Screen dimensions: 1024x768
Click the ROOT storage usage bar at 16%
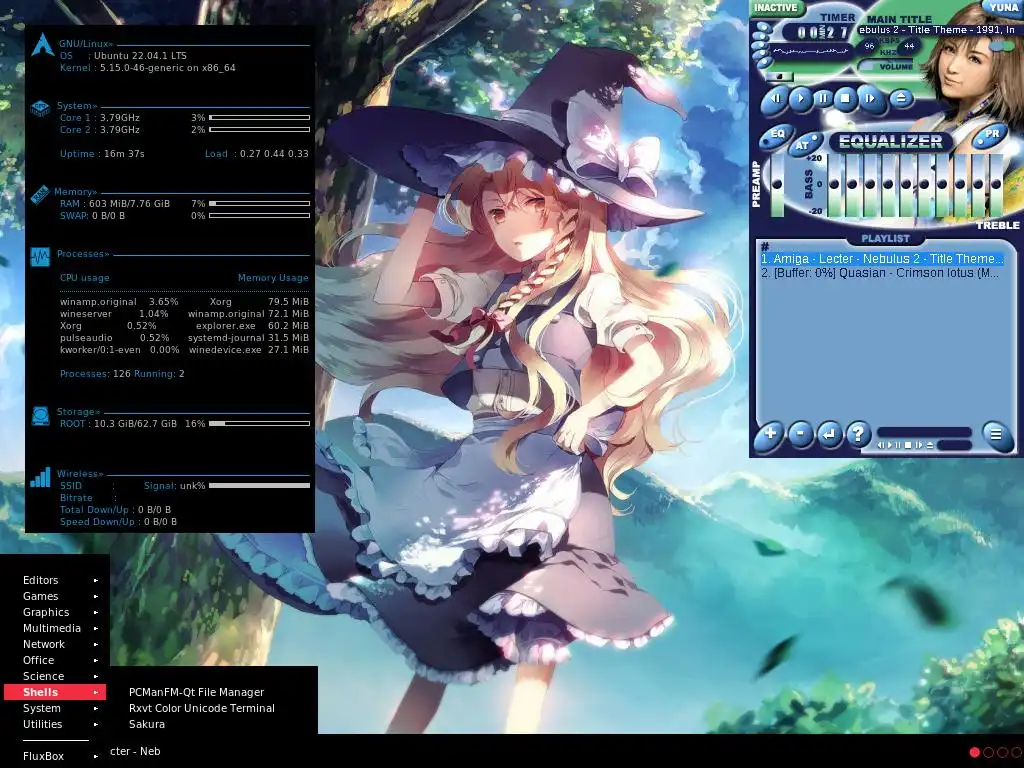(259, 423)
